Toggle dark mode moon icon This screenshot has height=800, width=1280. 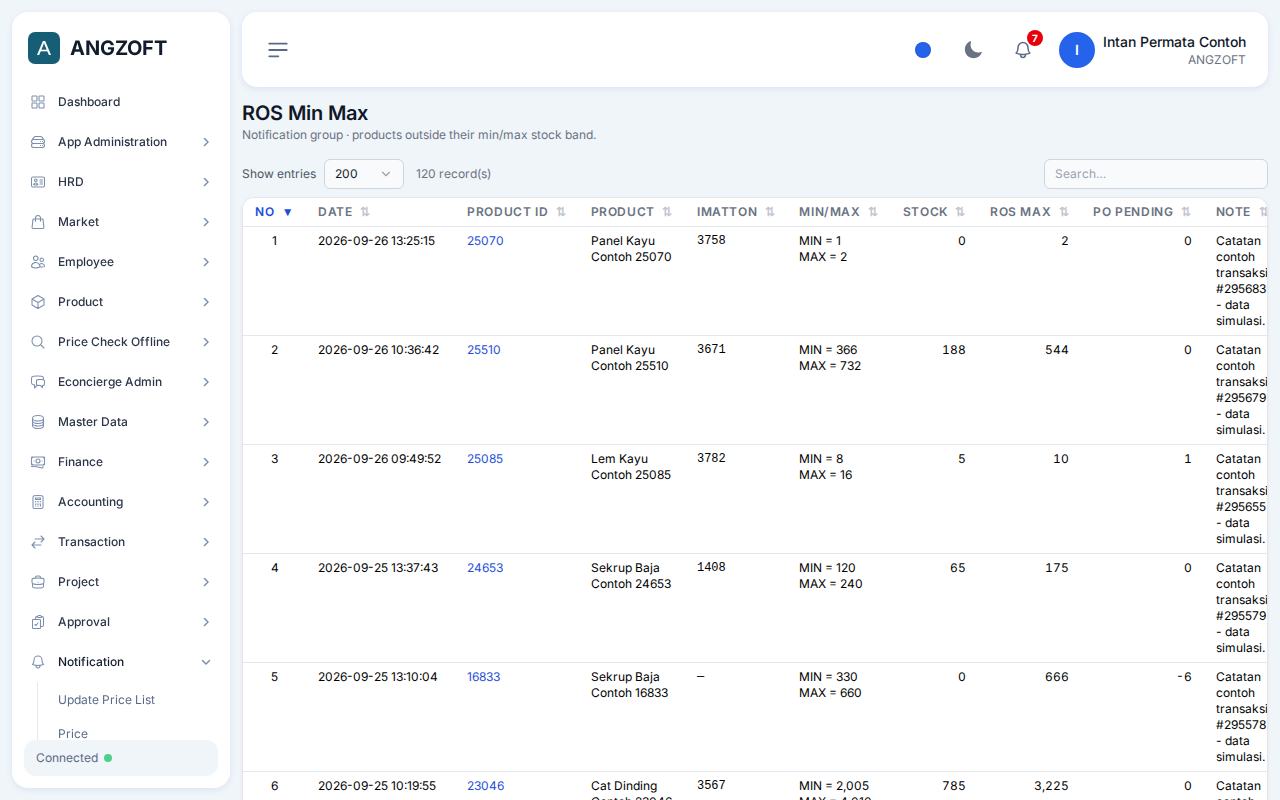[x=973, y=50]
